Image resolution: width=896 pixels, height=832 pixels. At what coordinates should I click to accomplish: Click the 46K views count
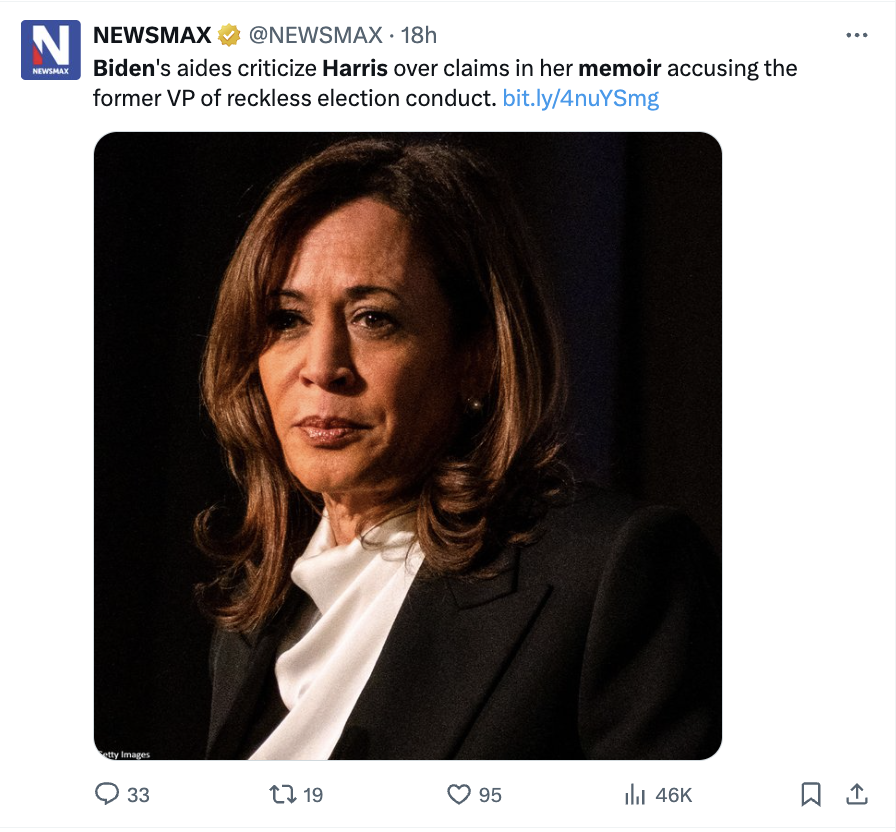673,795
